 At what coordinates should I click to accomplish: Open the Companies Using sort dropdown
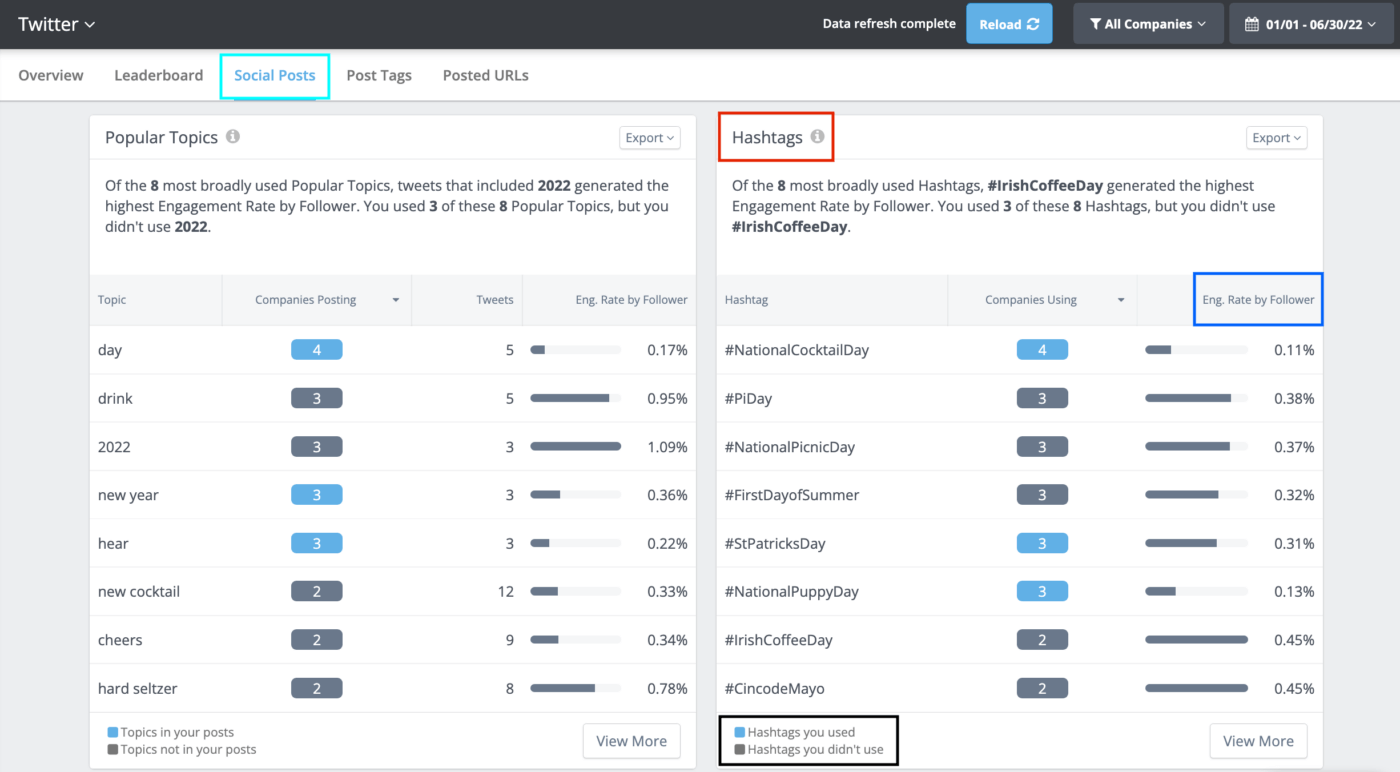pyautogui.click(x=1120, y=299)
